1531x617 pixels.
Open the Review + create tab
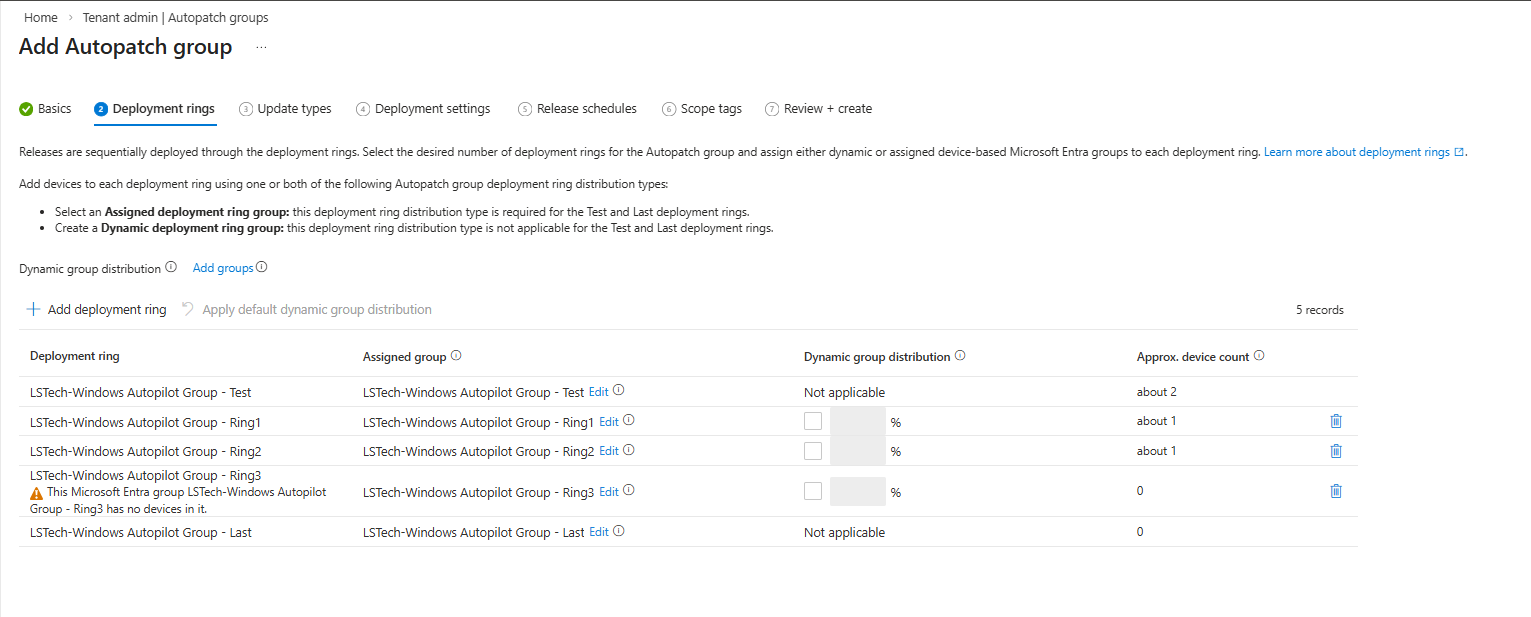coord(818,109)
